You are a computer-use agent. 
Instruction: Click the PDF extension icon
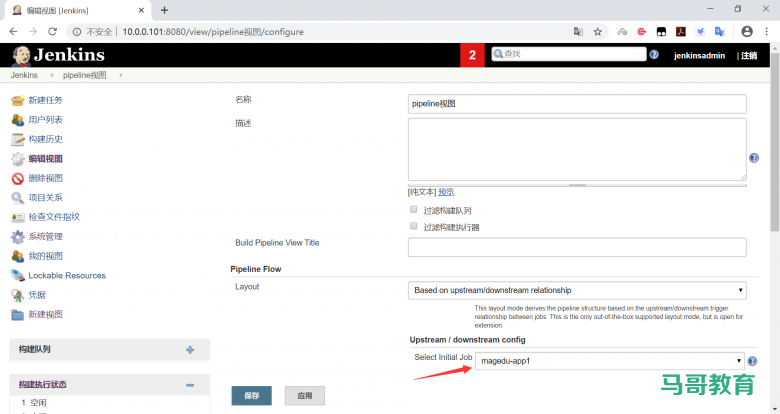click(x=681, y=32)
